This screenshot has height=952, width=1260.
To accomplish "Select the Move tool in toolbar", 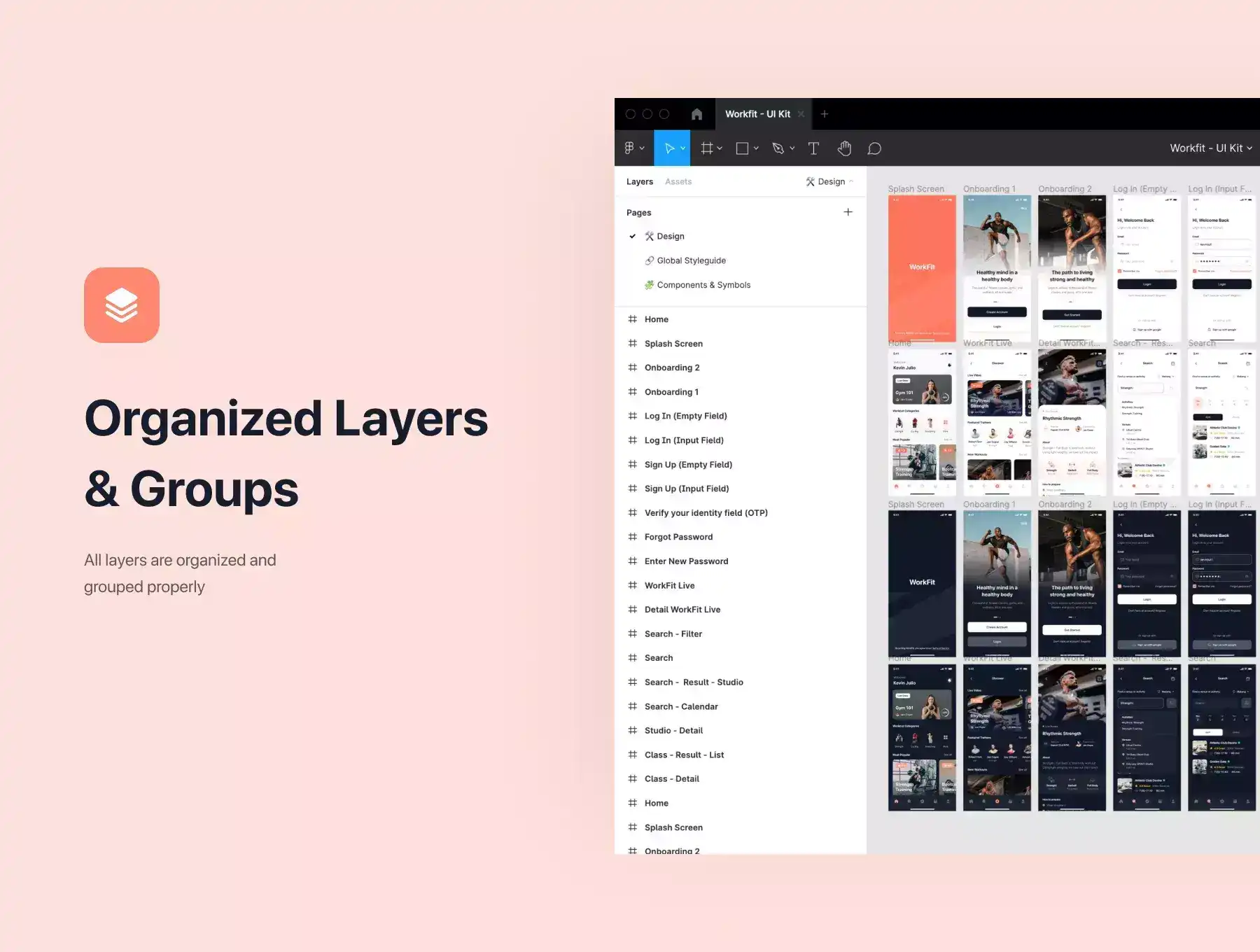I will coord(669,148).
